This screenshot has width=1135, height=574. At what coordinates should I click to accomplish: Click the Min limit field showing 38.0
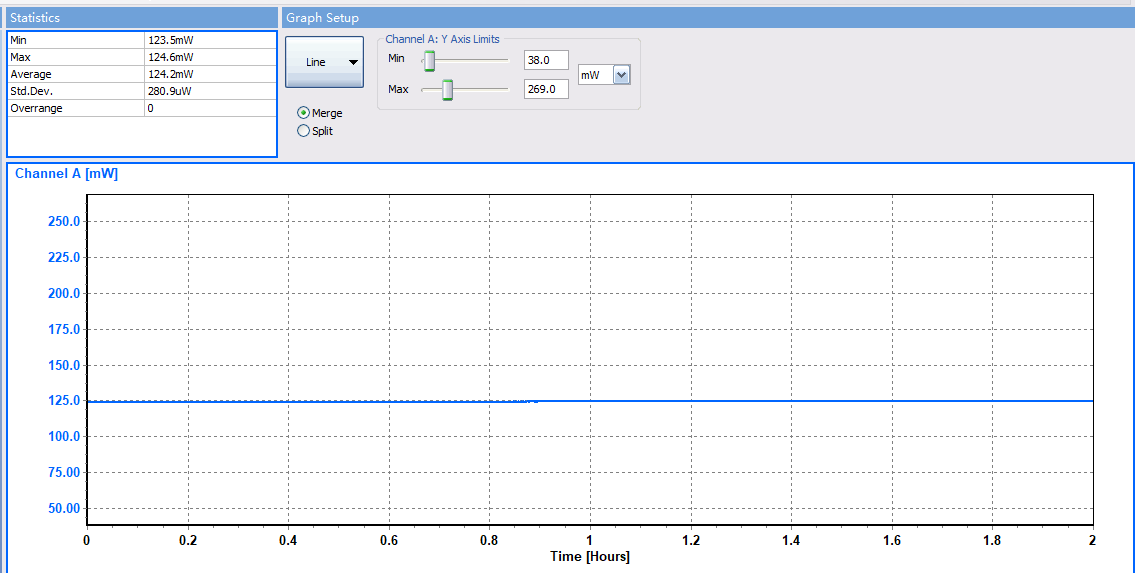click(546, 60)
